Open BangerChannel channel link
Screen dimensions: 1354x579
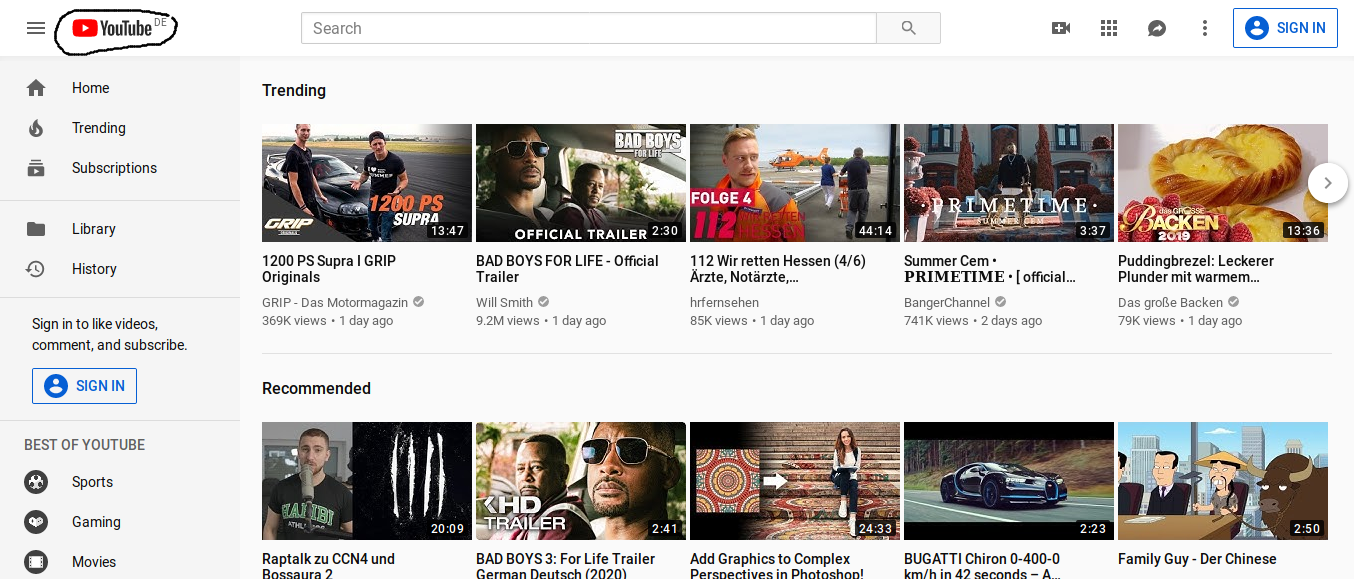tap(947, 302)
